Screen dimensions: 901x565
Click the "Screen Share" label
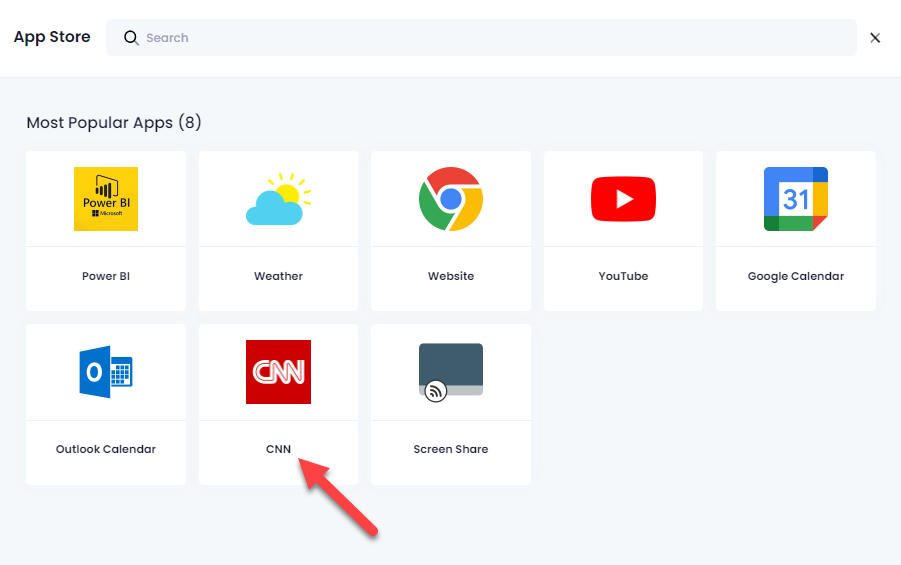coord(451,449)
